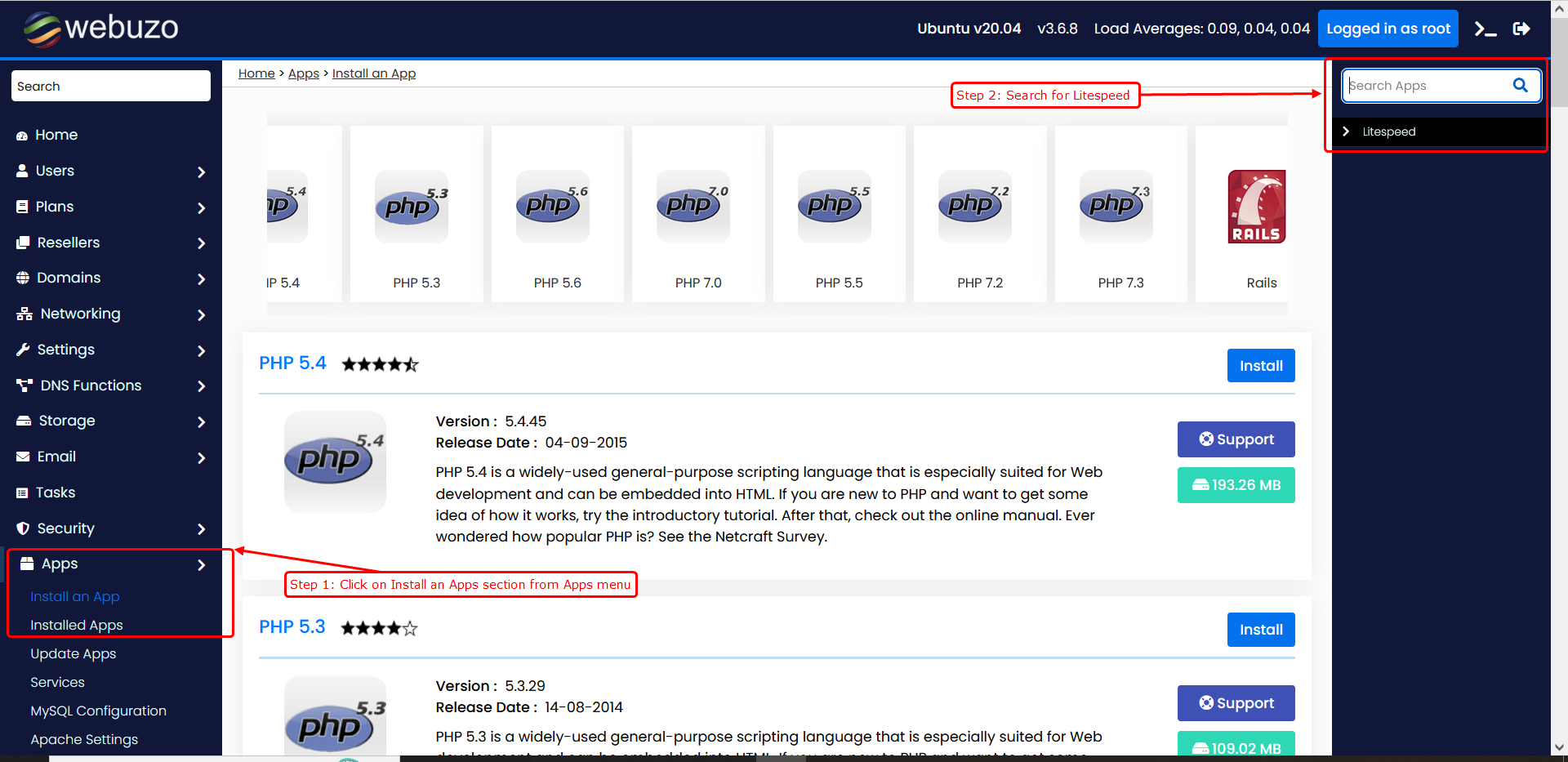This screenshot has width=1568, height=762.
Task: Click Support button for PHP 5.4
Action: pyautogui.click(x=1236, y=439)
